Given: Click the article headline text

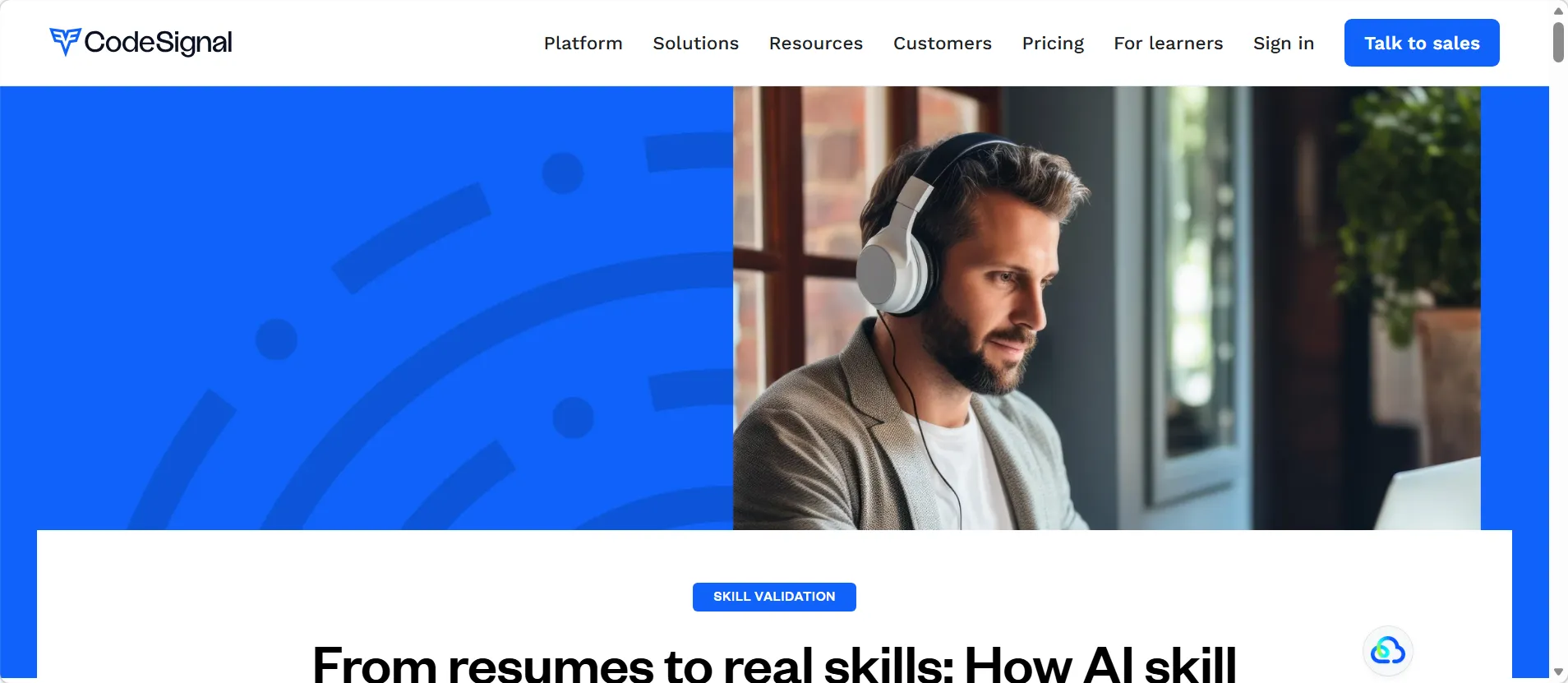Looking at the screenshot, I should click(x=774, y=663).
